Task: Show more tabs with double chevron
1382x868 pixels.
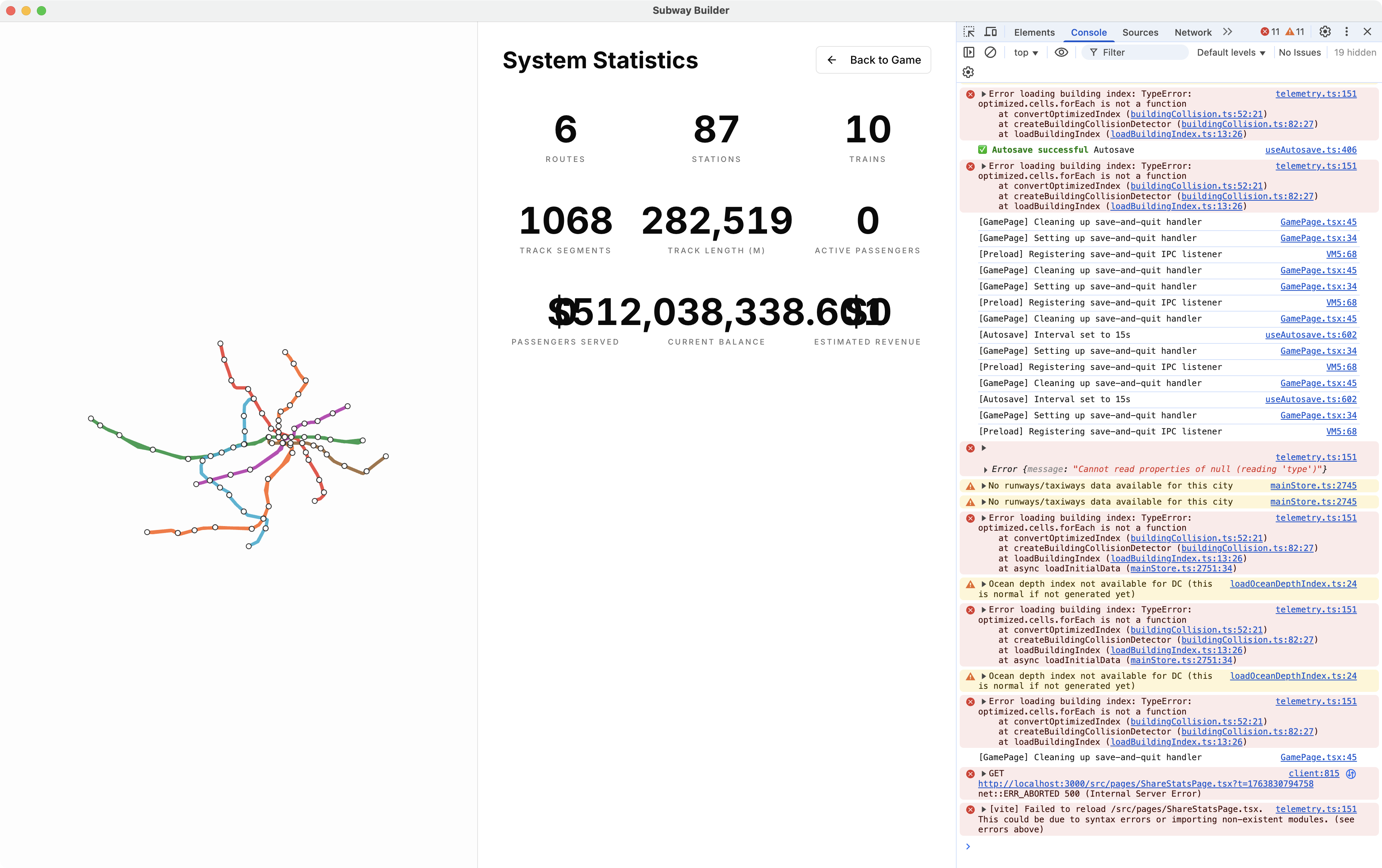Action: point(1228,32)
